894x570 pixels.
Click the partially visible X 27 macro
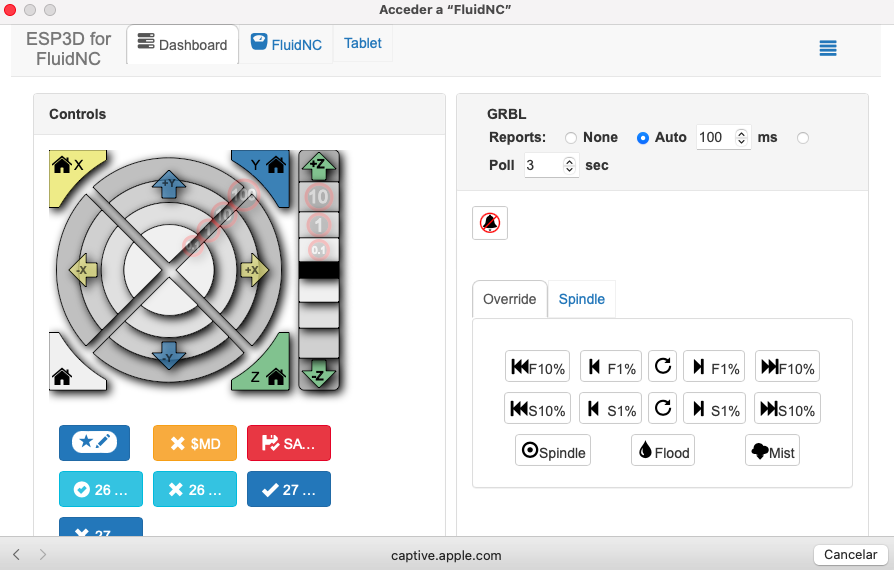click(x=101, y=527)
